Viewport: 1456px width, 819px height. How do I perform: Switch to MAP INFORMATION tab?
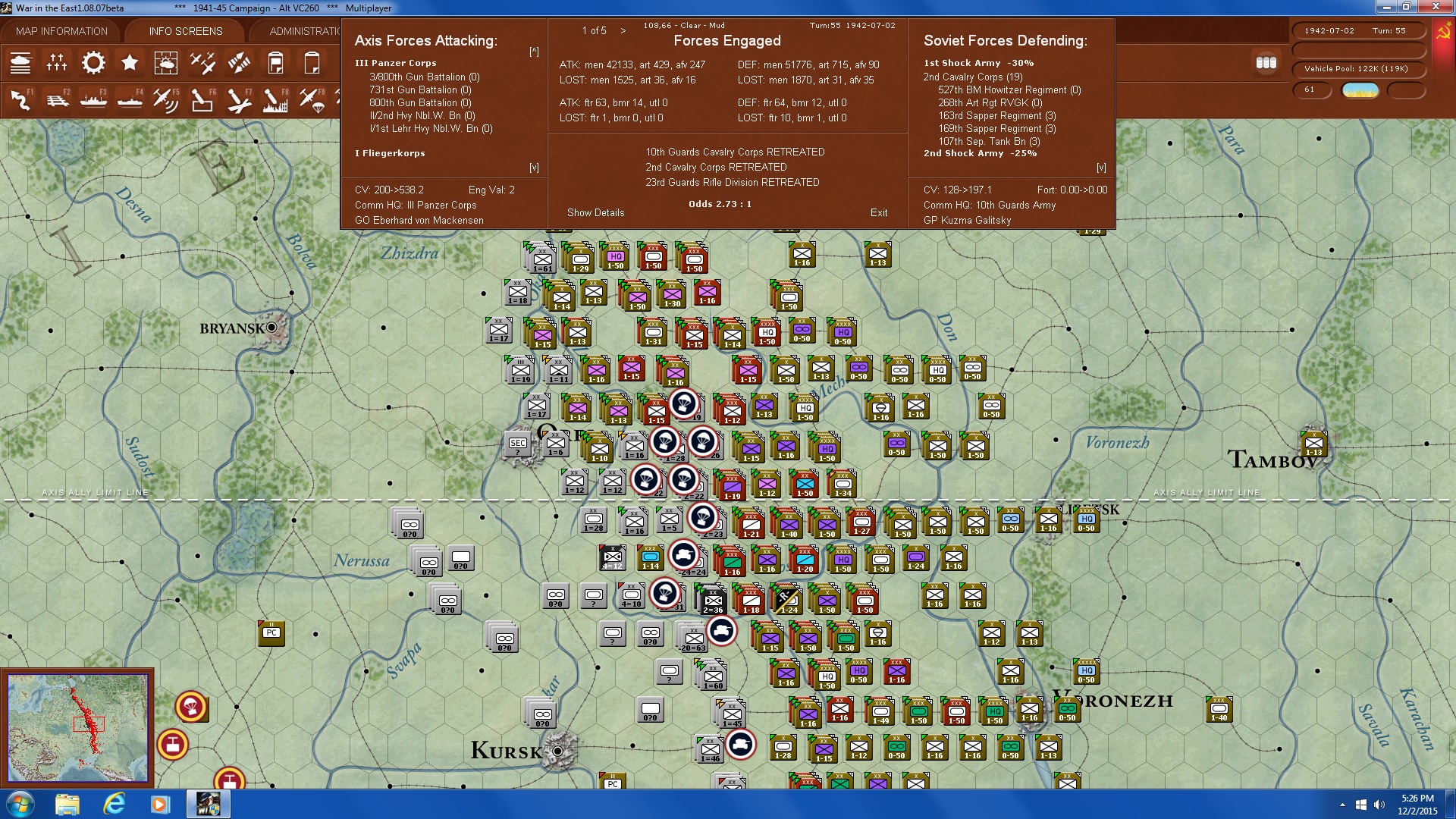tap(61, 31)
